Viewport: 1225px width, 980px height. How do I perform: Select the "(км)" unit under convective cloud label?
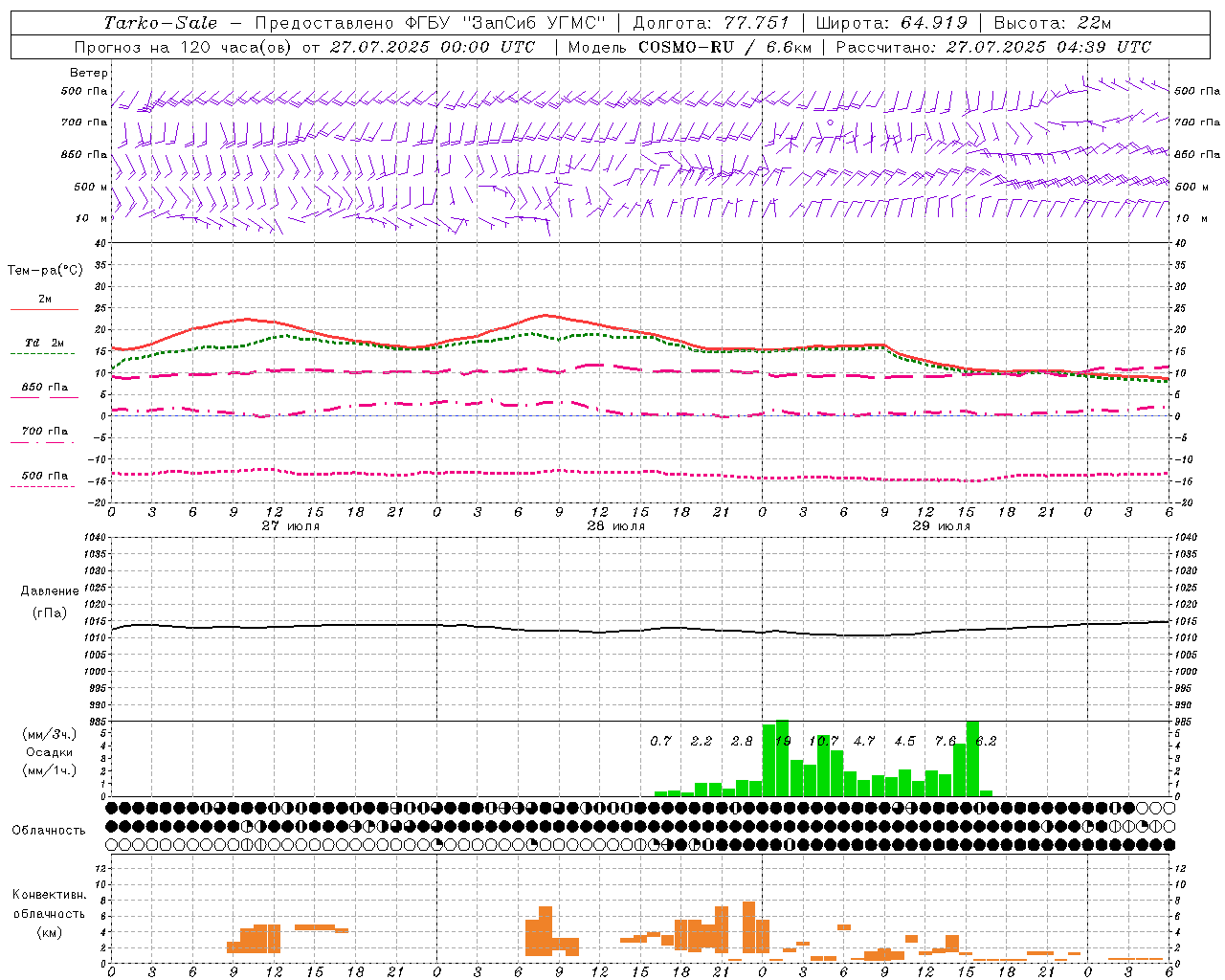click(x=49, y=932)
